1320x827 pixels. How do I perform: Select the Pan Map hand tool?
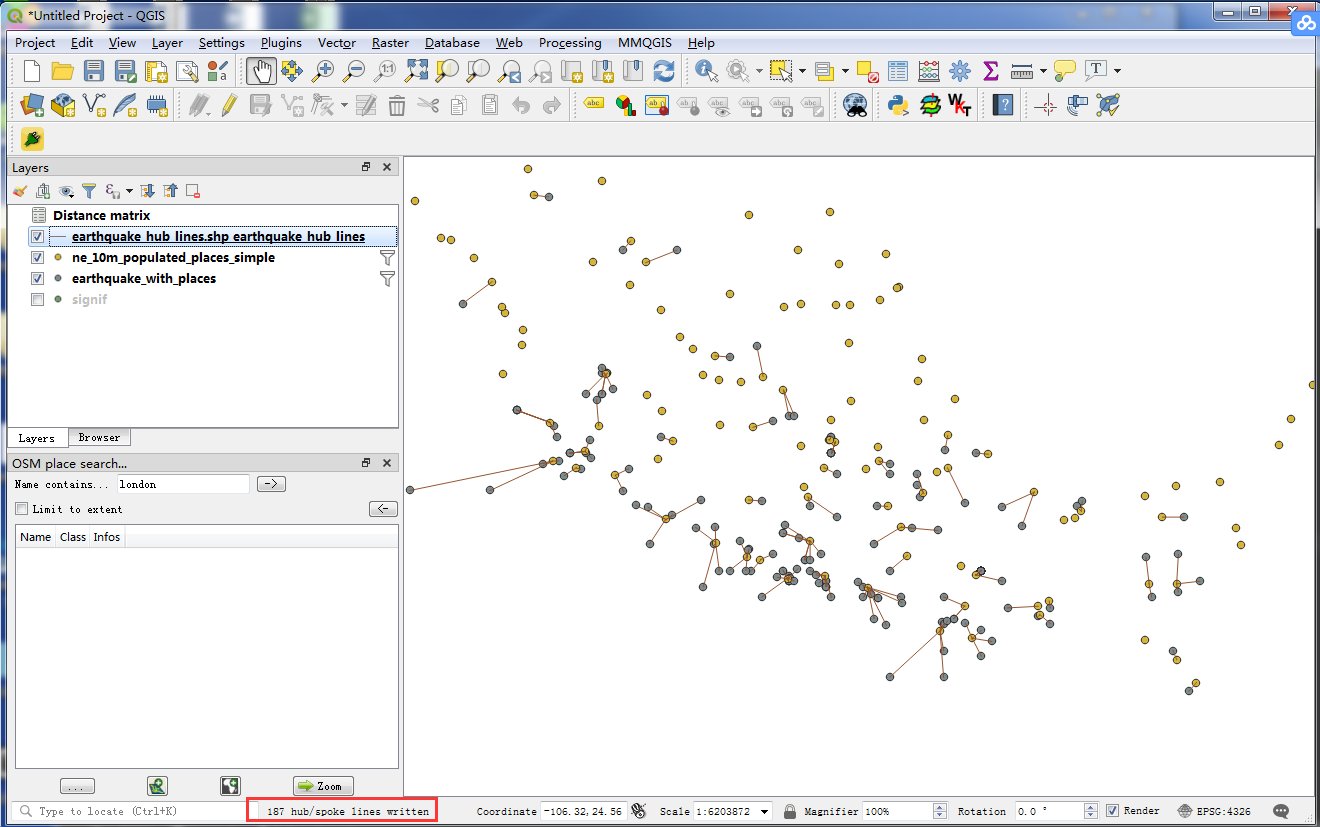[x=261, y=71]
